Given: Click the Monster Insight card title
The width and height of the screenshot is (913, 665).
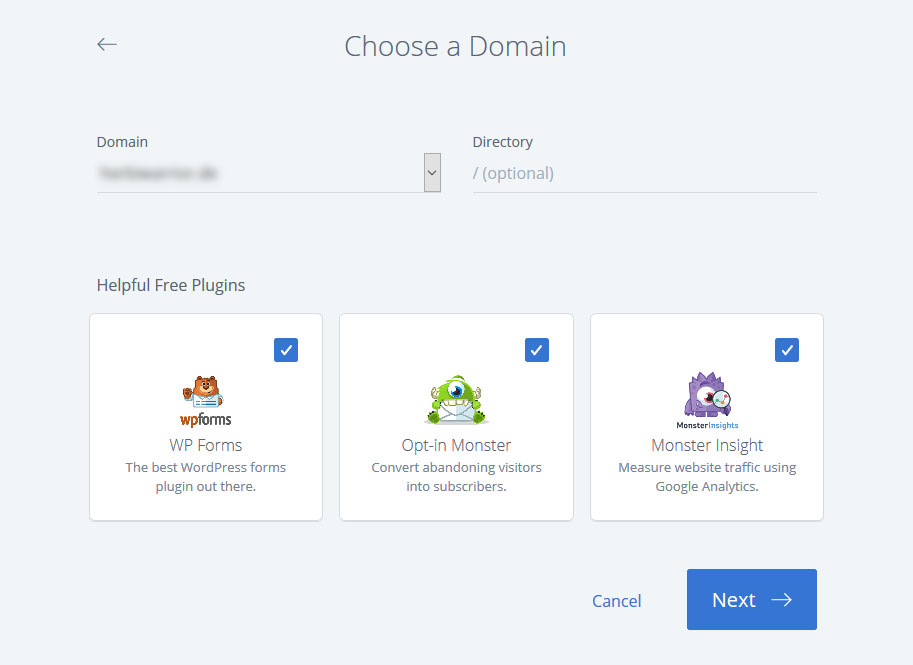Looking at the screenshot, I should click(x=707, y=445).
